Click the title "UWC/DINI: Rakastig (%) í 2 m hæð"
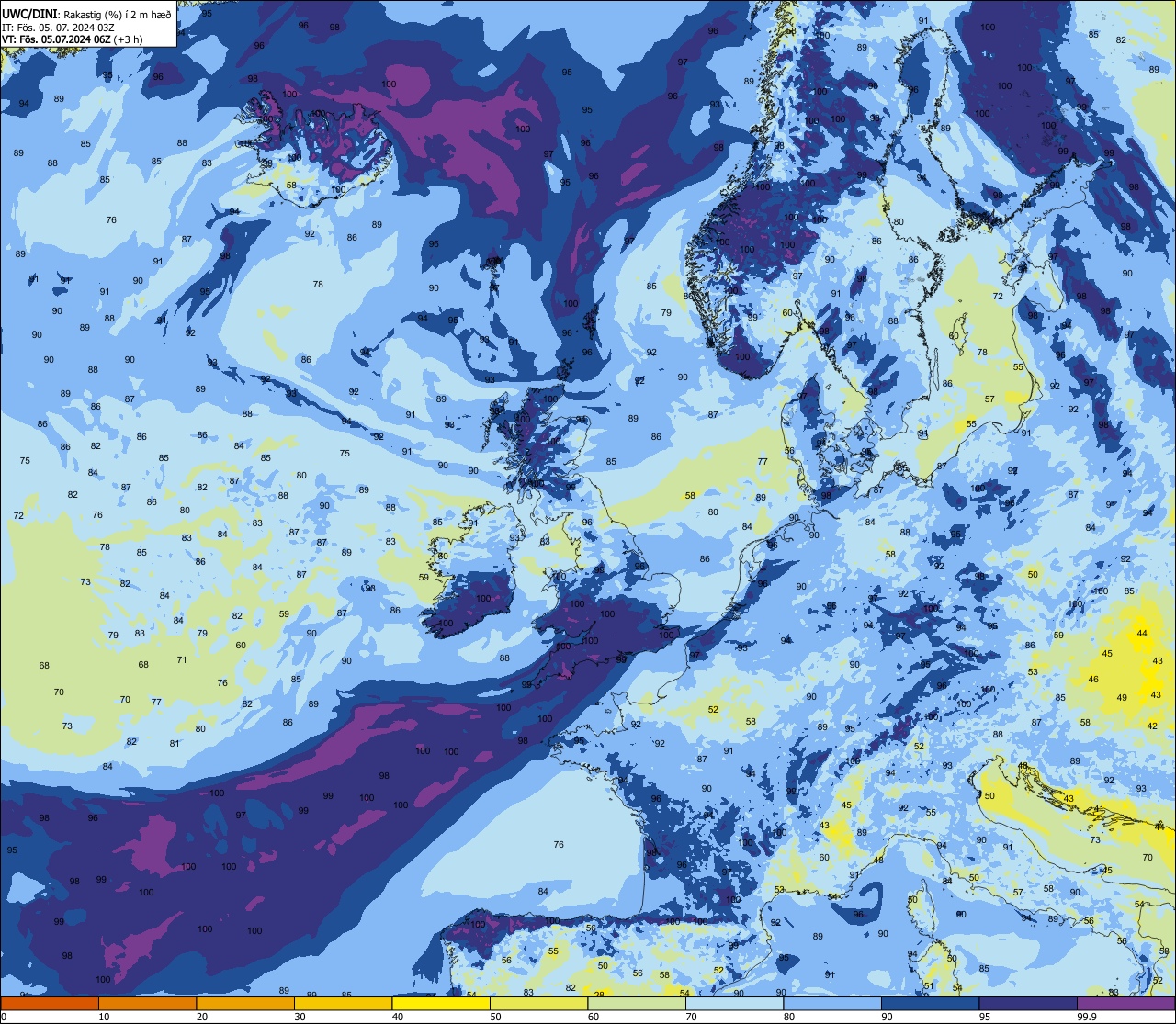The width and height of the screenshot is (1176, 1024). pyautogui.click(x=86, y=14)
